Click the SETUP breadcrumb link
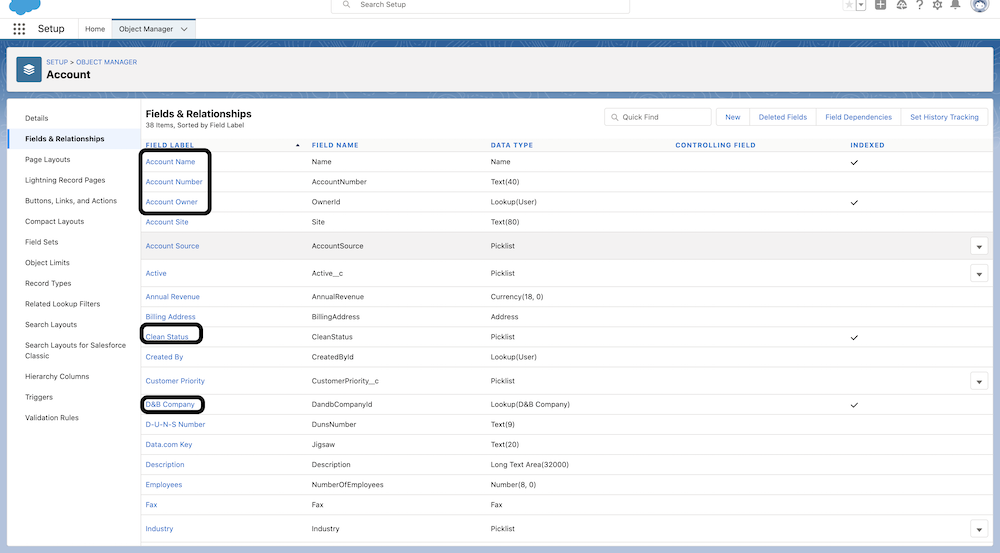The width and height of the screenshot is (1000, 553). tap(57, 62)
